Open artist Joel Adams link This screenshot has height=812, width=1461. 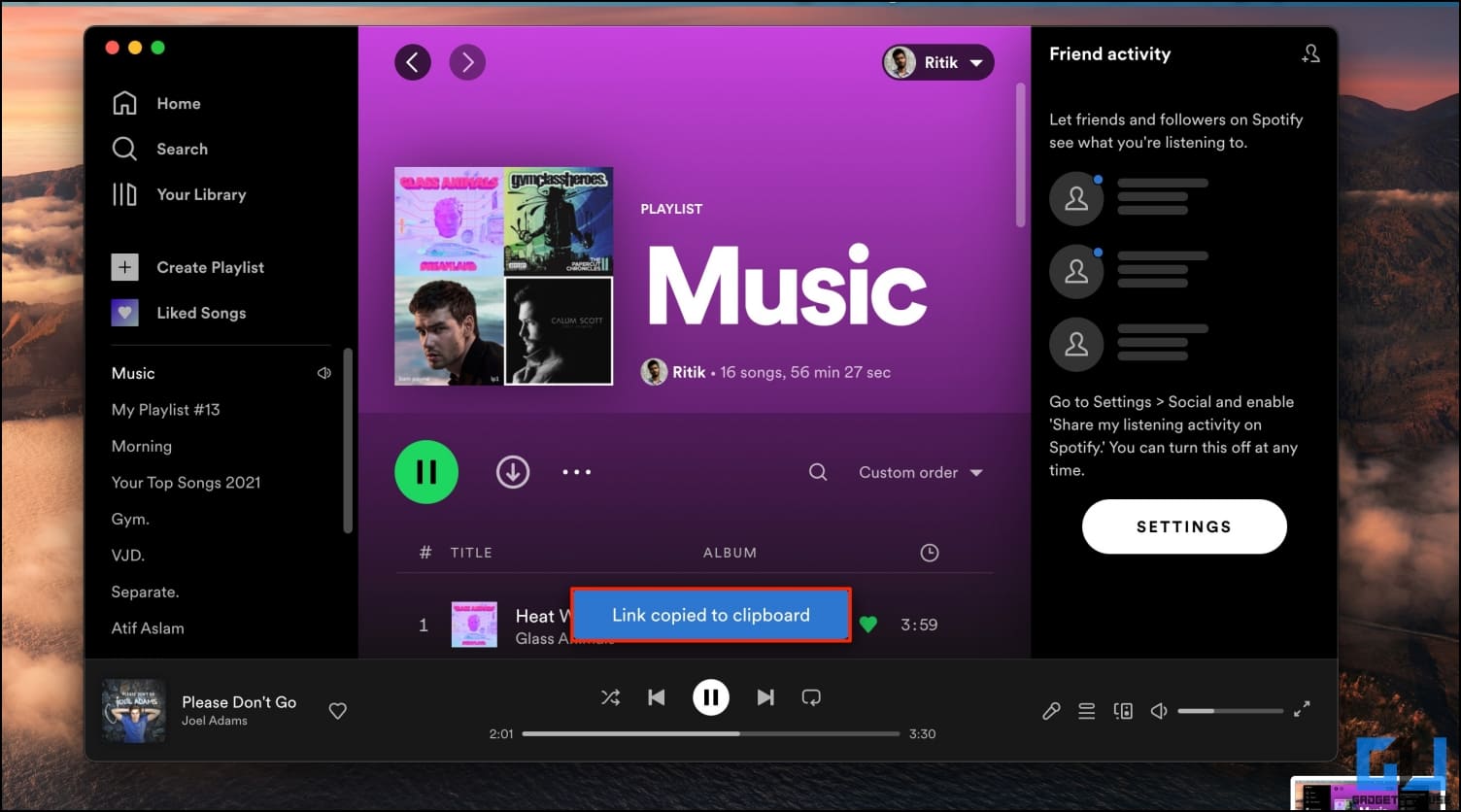click(215, 721)
